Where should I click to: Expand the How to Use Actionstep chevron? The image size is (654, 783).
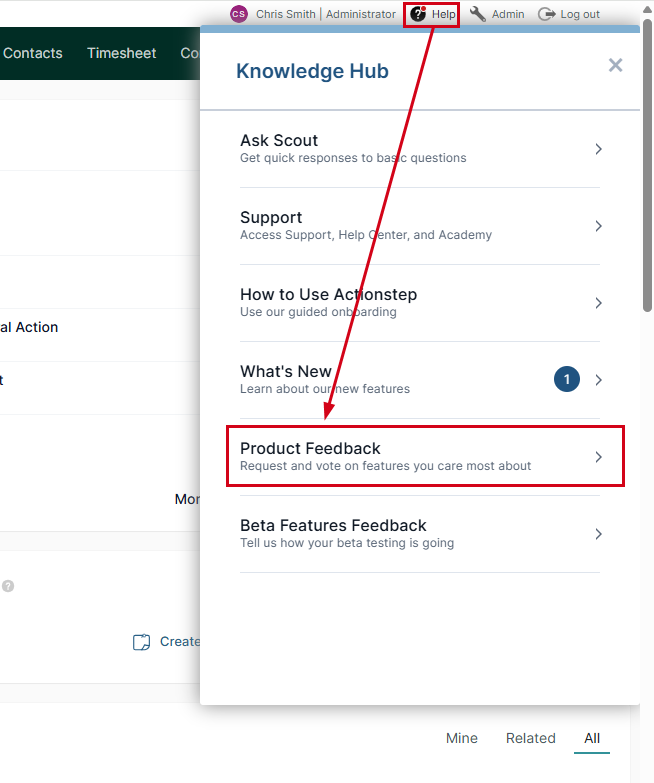tap(598, 303)
